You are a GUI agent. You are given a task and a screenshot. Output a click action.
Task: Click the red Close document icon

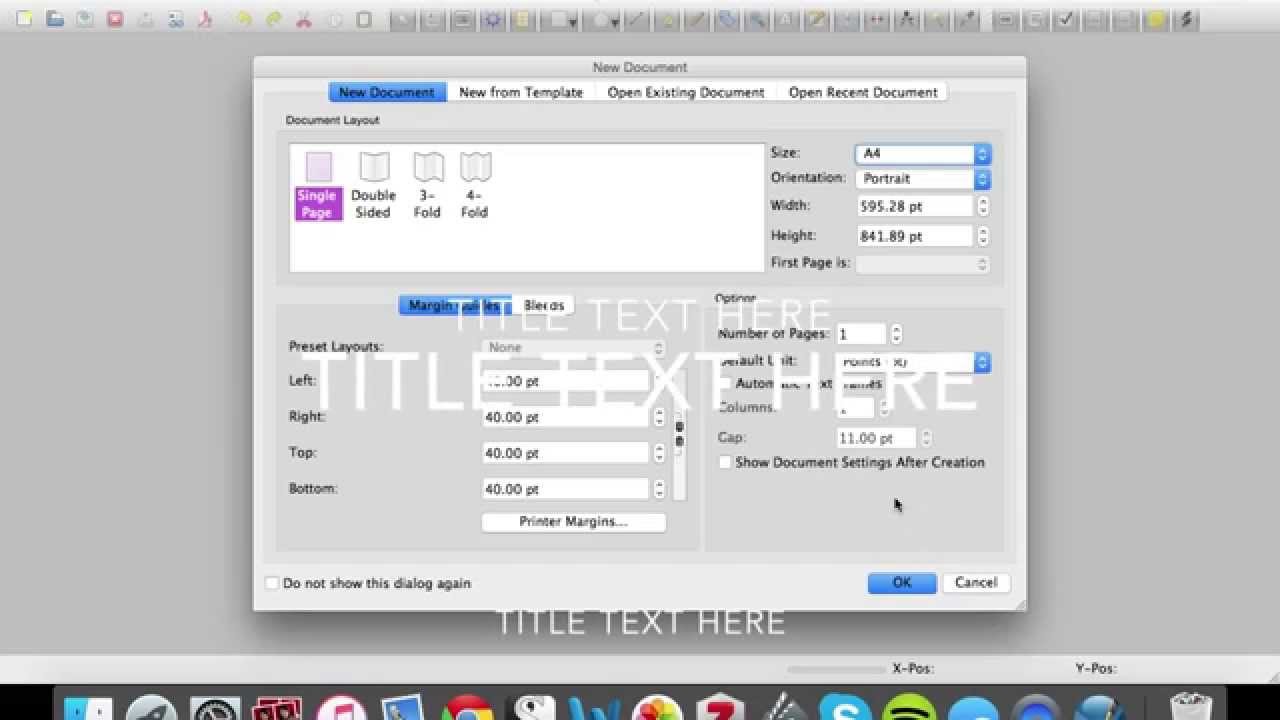(115, 19)
